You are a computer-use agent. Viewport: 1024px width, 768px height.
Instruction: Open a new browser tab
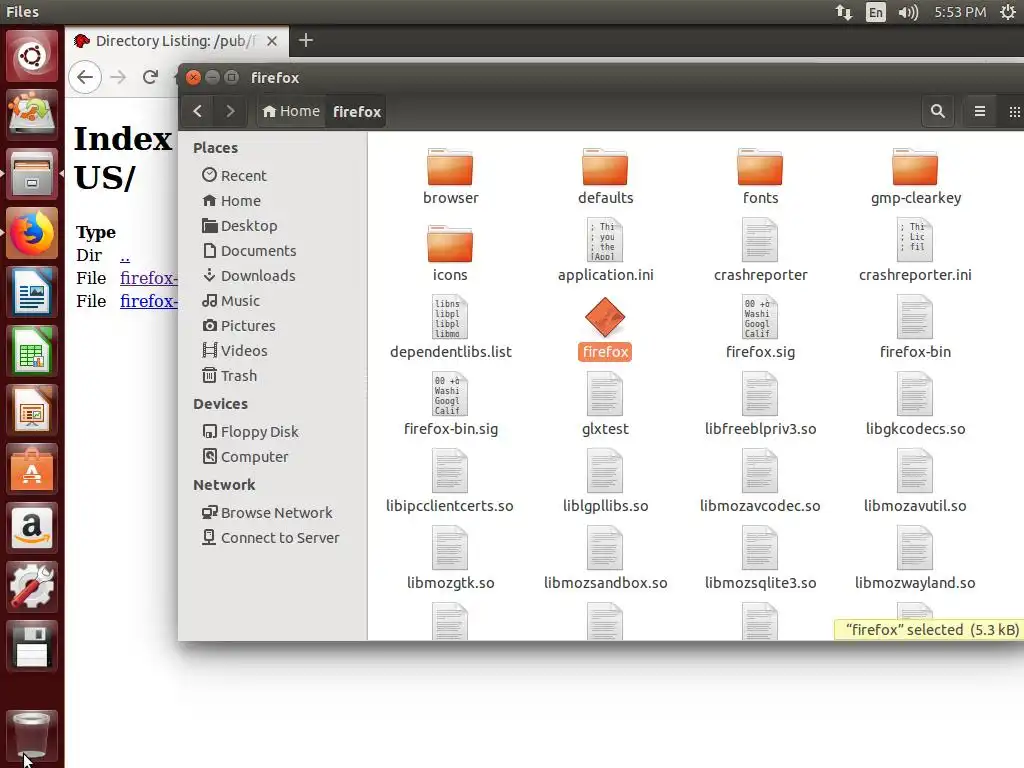pyautogui.click(x=306, y=40)
